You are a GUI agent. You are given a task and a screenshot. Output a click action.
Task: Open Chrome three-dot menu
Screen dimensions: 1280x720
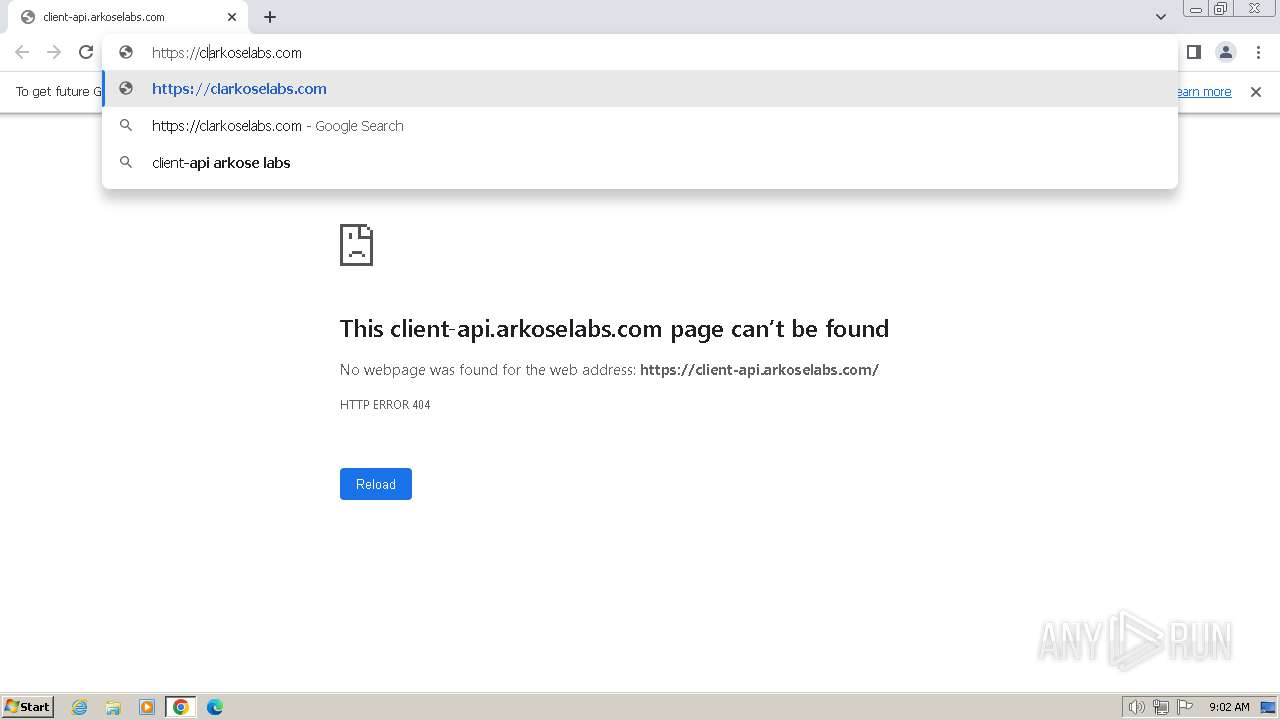coord(1258,52)
